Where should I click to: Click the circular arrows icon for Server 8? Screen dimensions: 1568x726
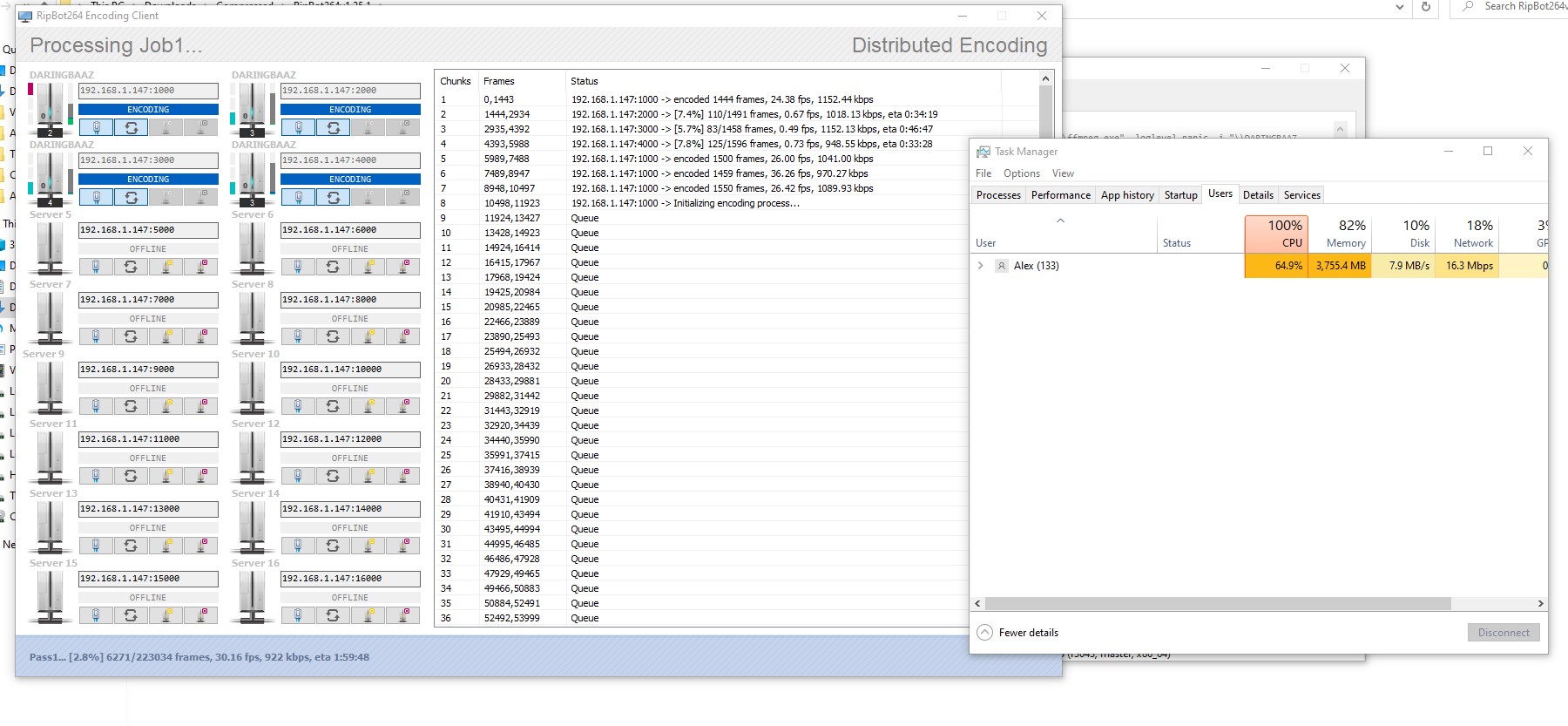pyautogui.click(x=333, y=336)
